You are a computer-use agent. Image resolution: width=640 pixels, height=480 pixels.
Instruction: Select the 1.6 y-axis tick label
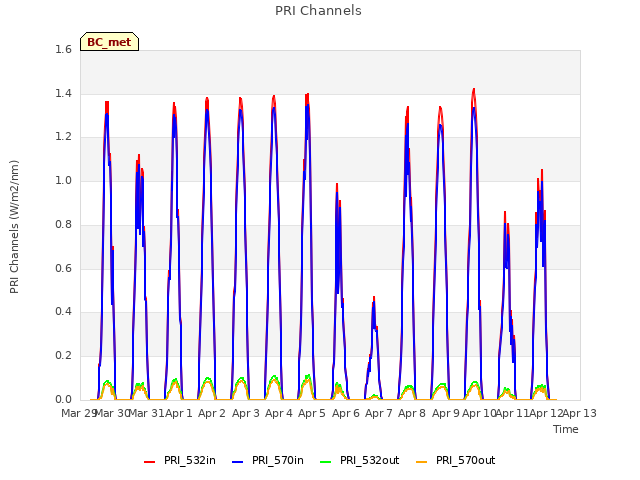point(63,50)
